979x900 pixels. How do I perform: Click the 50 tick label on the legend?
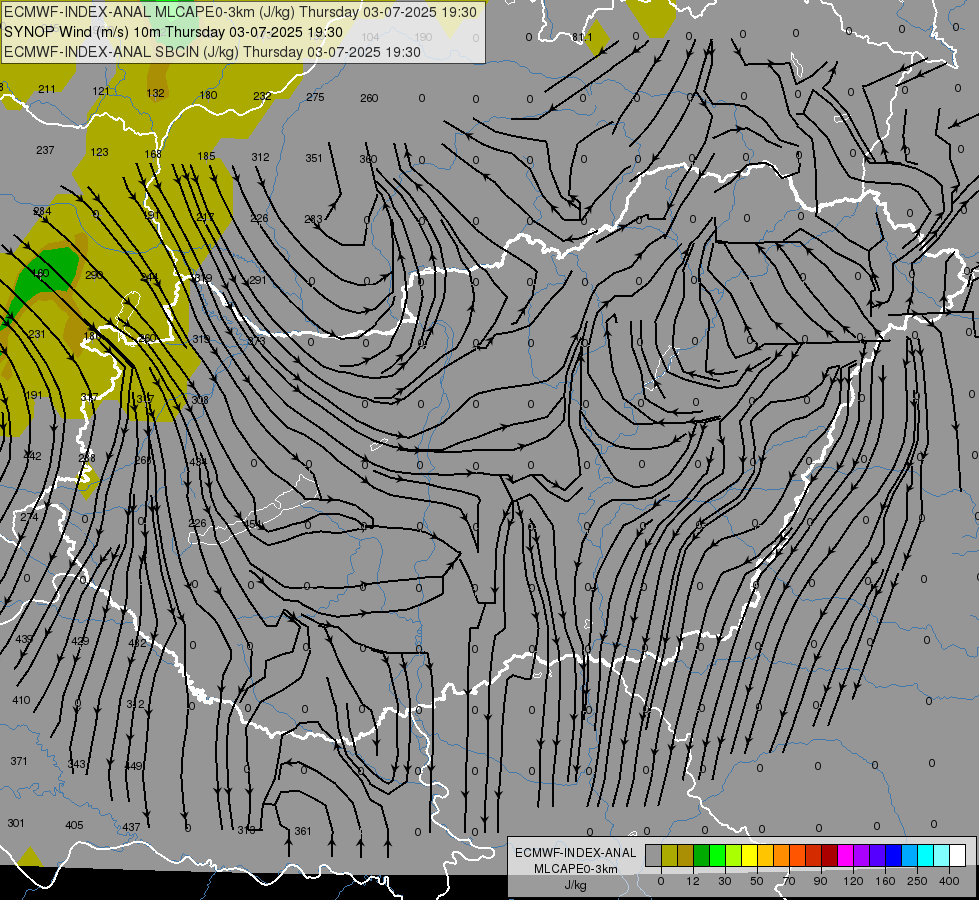756,881
